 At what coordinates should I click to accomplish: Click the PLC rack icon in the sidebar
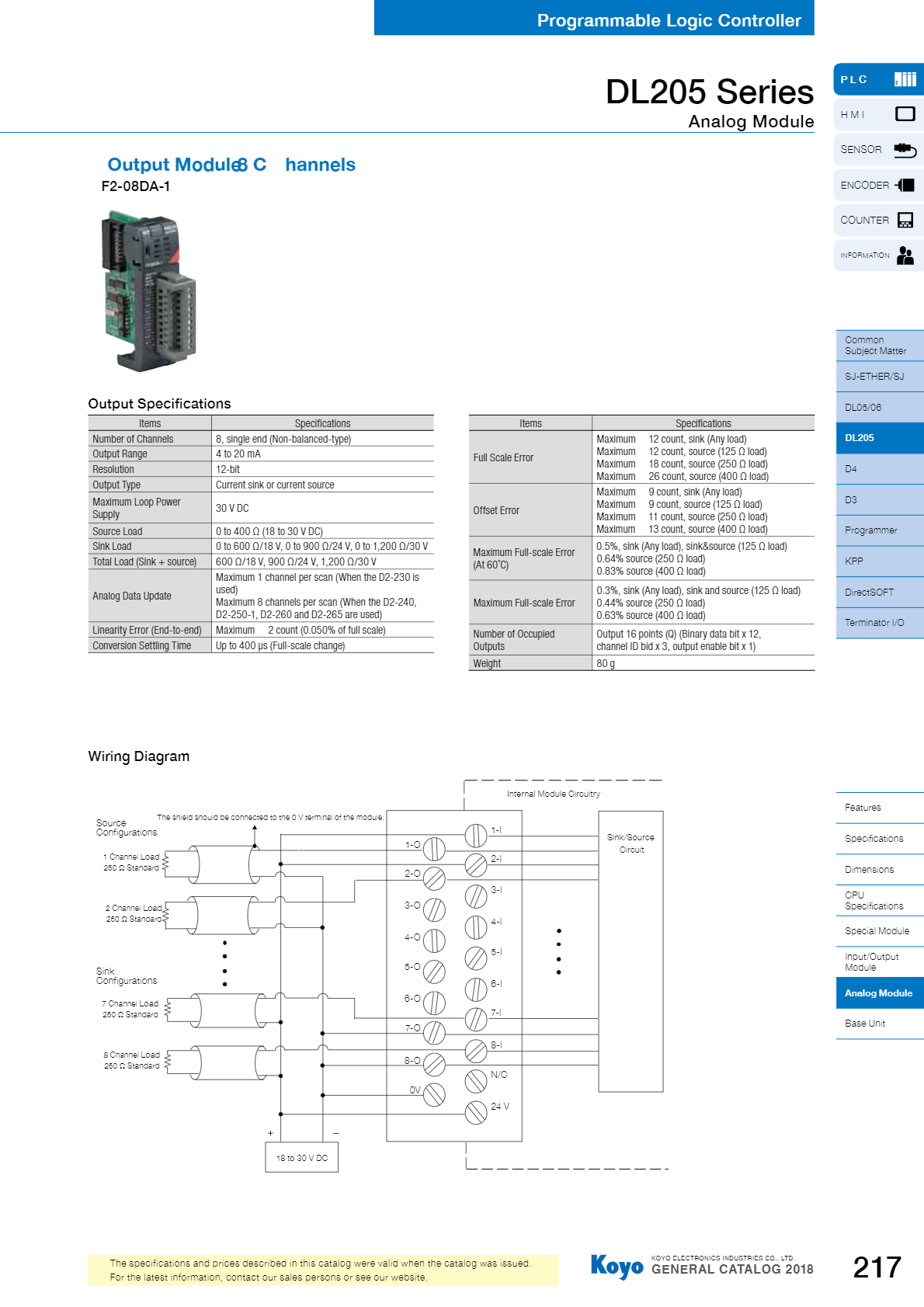coord(905,79)
